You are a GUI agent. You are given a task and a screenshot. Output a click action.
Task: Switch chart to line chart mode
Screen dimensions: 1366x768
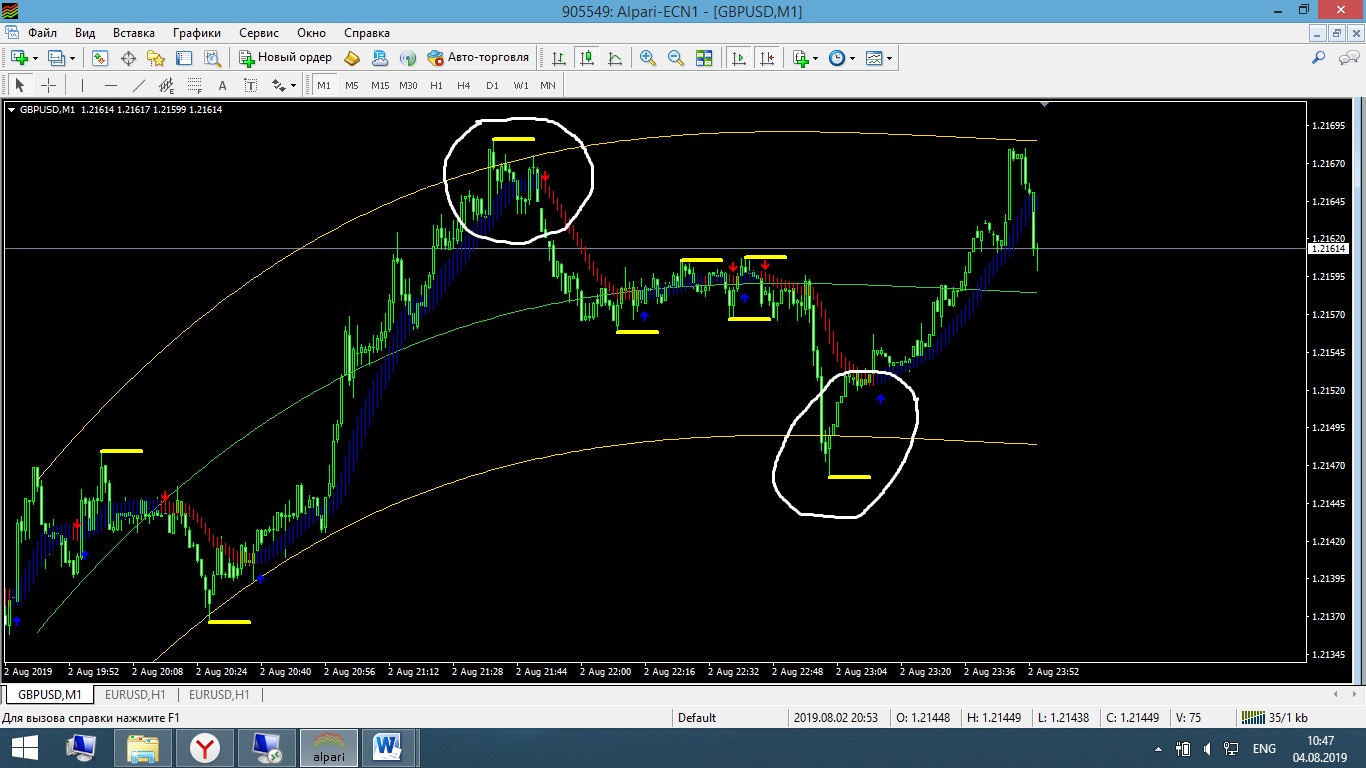615,58
